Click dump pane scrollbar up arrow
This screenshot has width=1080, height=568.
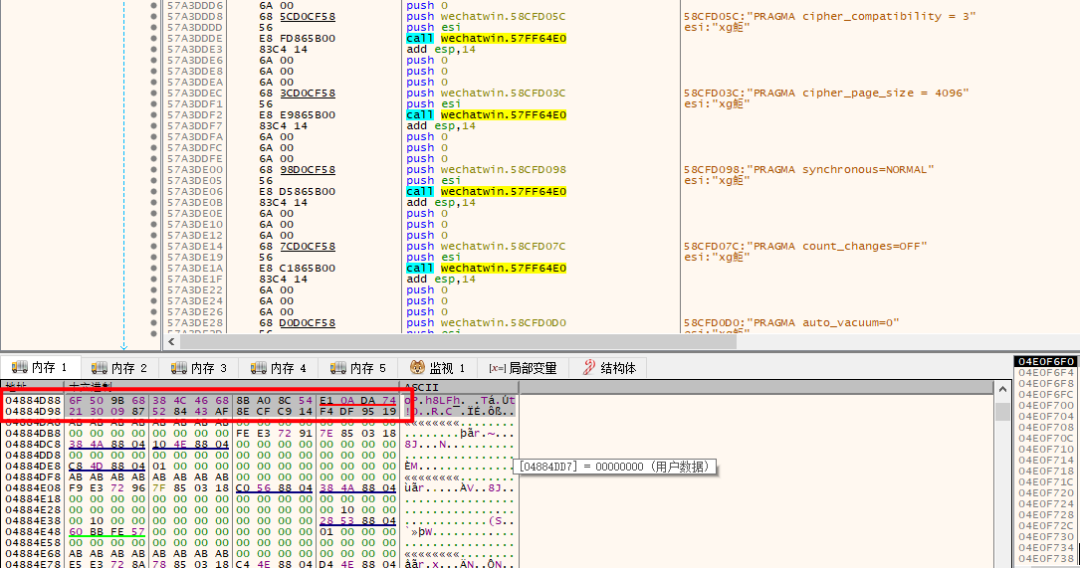tap(1002, 390)
